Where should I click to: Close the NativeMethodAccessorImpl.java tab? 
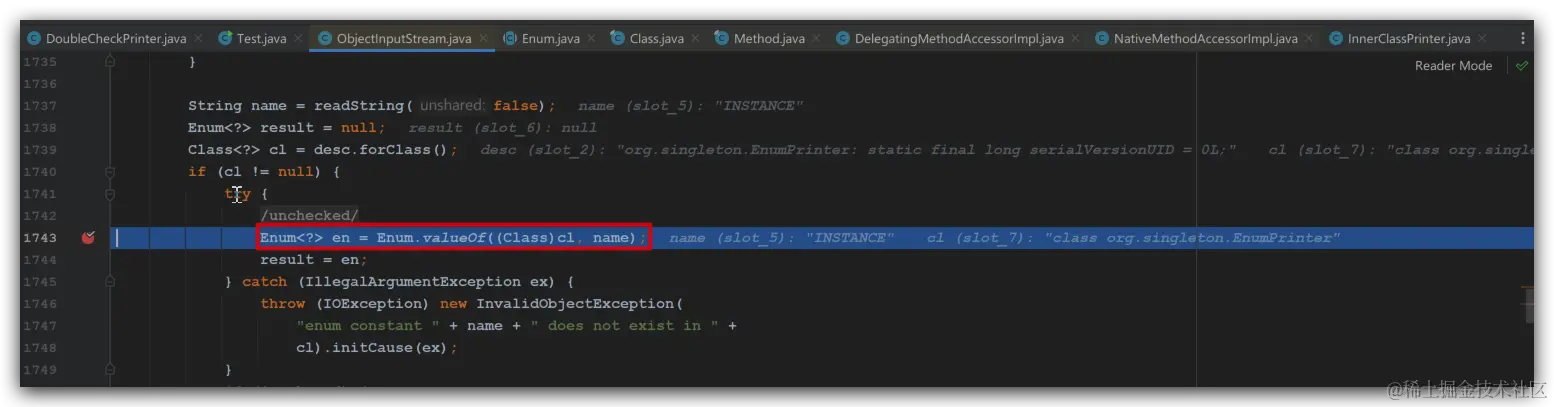[x=1309, y=39]
